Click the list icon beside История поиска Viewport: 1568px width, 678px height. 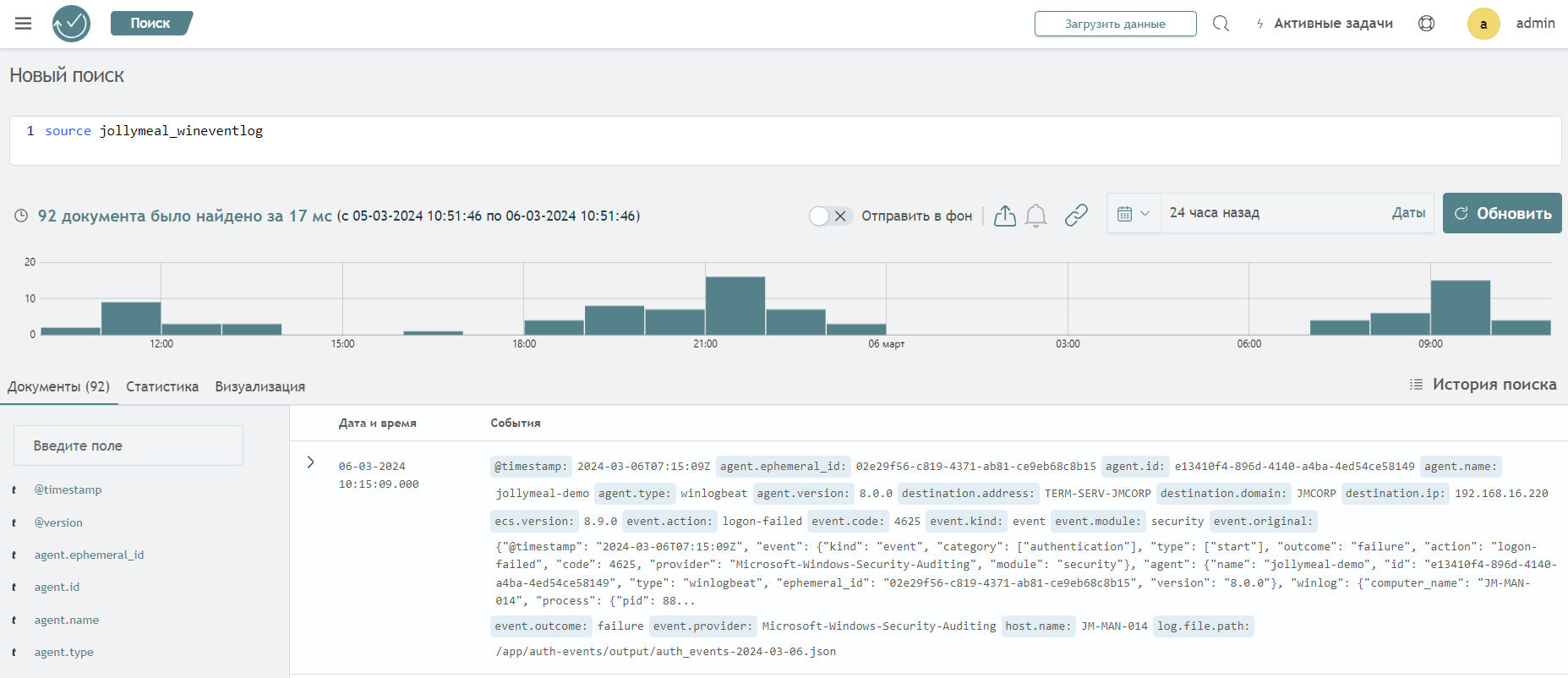coord(1416,385)
